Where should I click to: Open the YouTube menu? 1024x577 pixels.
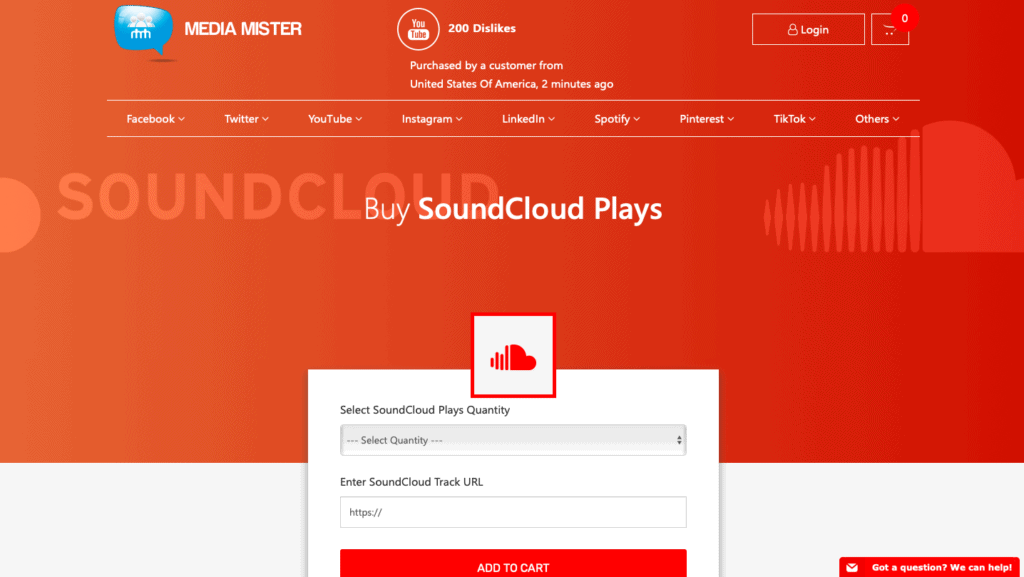point(335,119)
